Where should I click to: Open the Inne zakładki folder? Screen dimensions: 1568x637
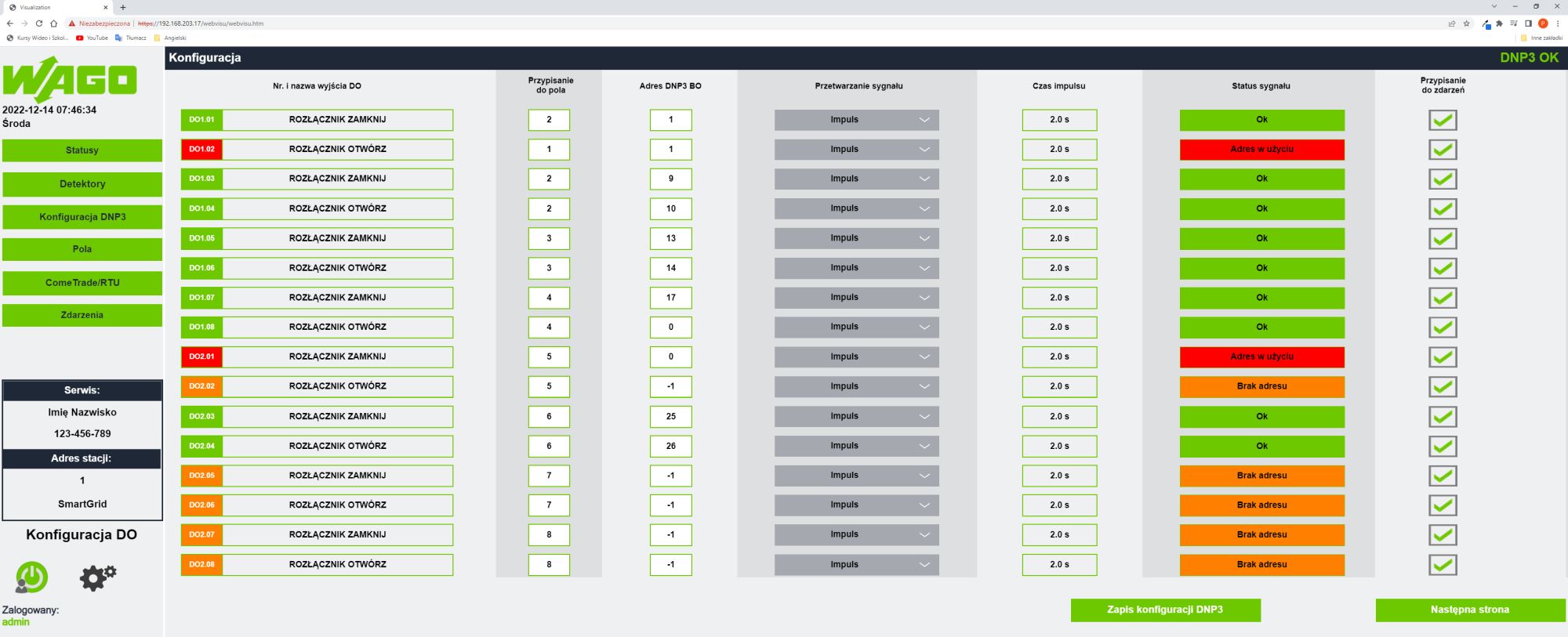(x=1541, y=38)
